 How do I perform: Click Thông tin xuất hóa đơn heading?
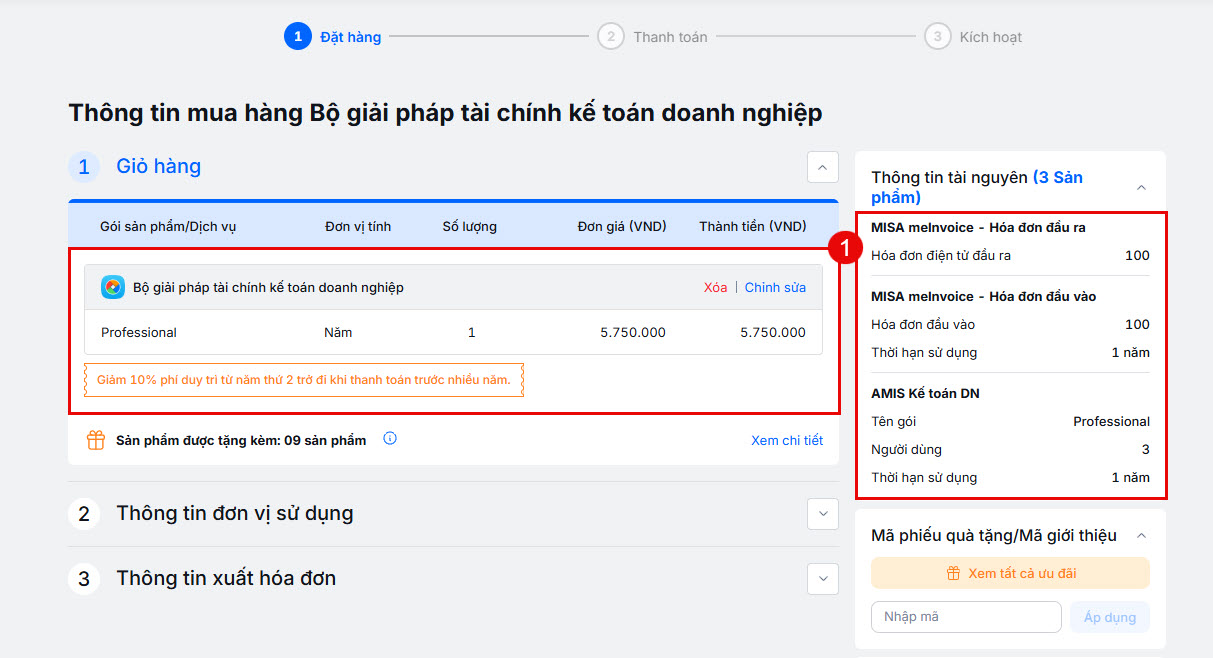coord(226,579)
